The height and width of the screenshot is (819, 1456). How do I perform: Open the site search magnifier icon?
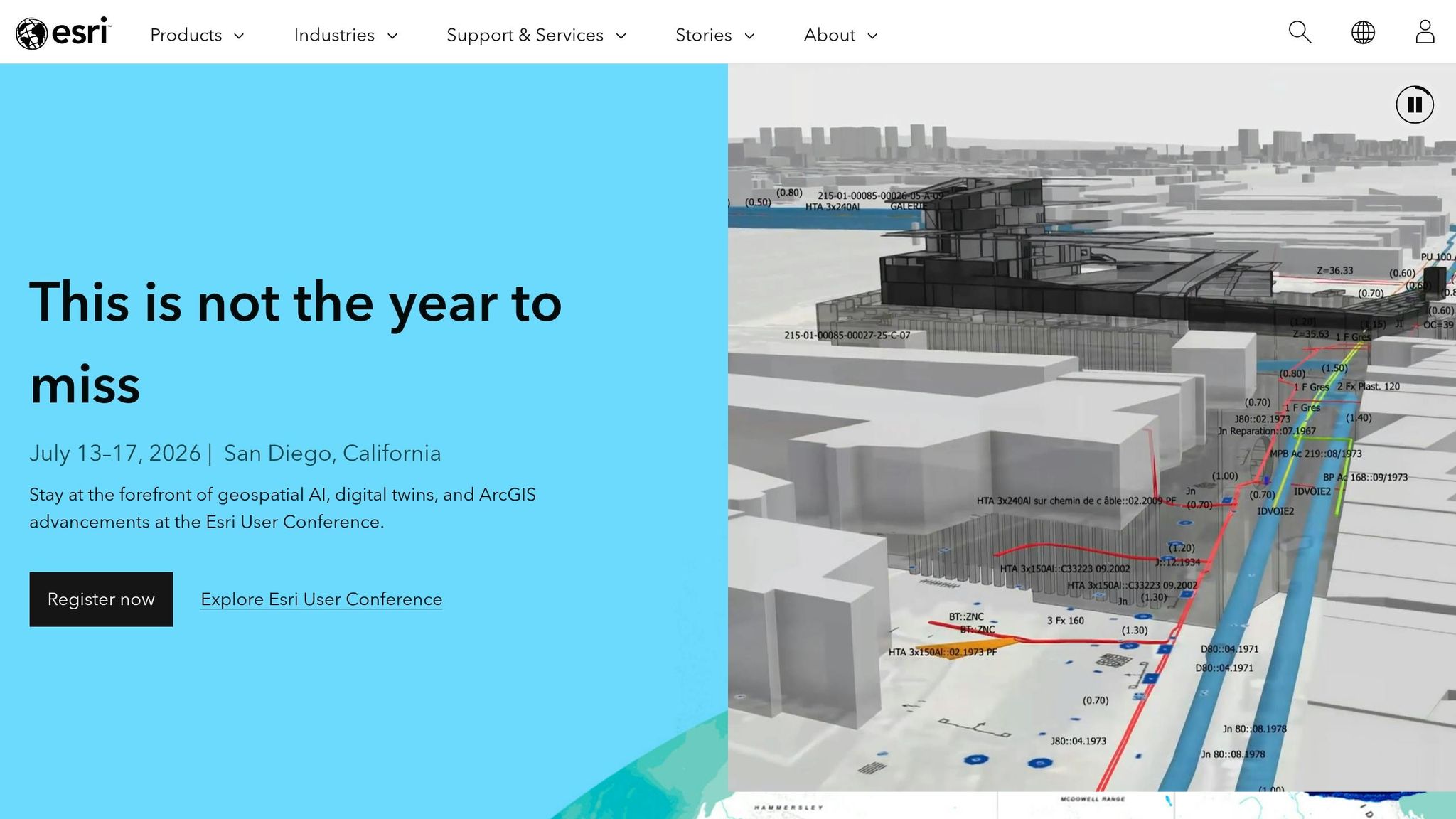(x=1300, y=32)
